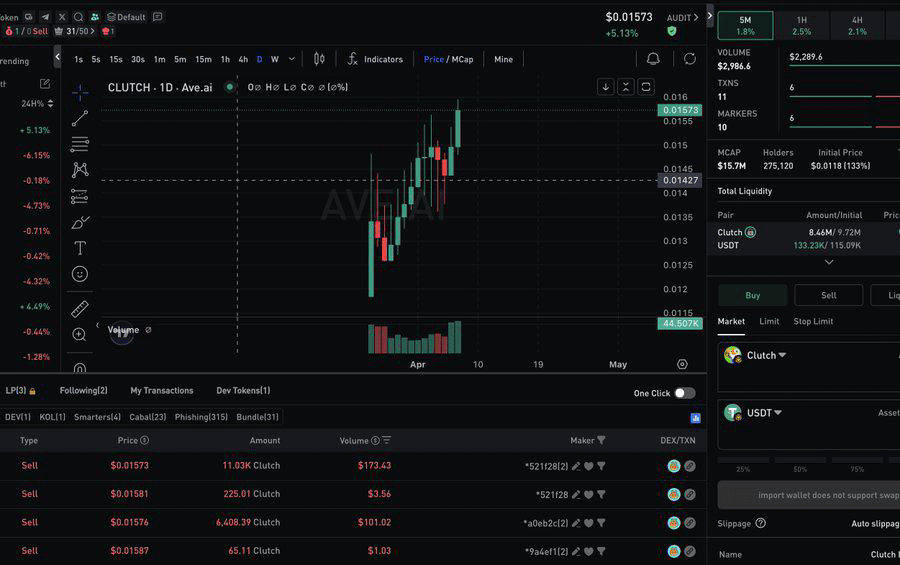The image size is (900, 565).
Task: Expand the more timeframes dropdown arrow
Action: (292, 59)
